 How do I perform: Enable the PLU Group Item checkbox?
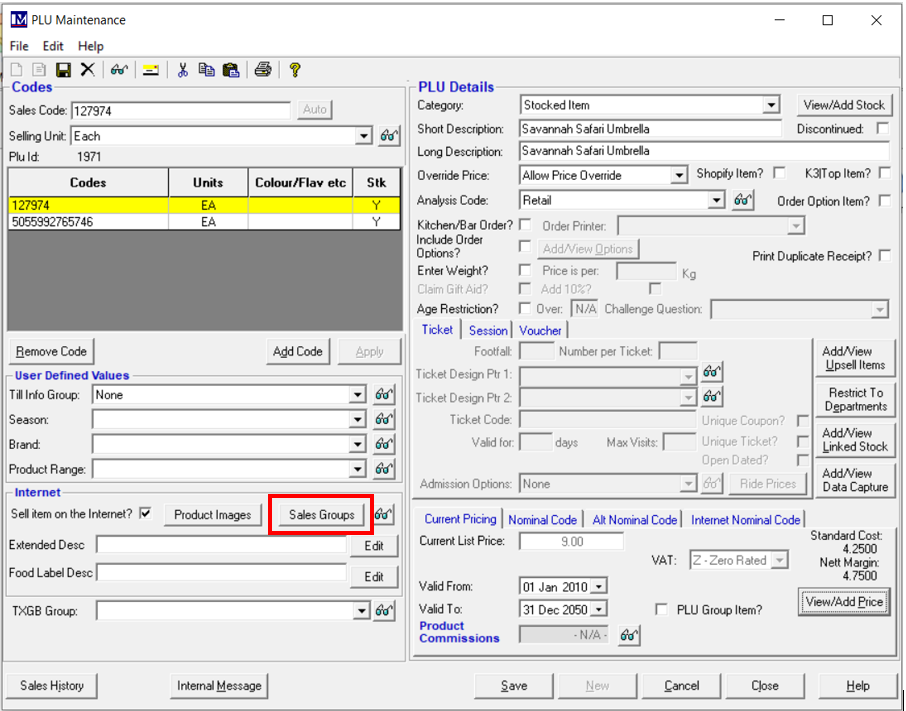661,610
